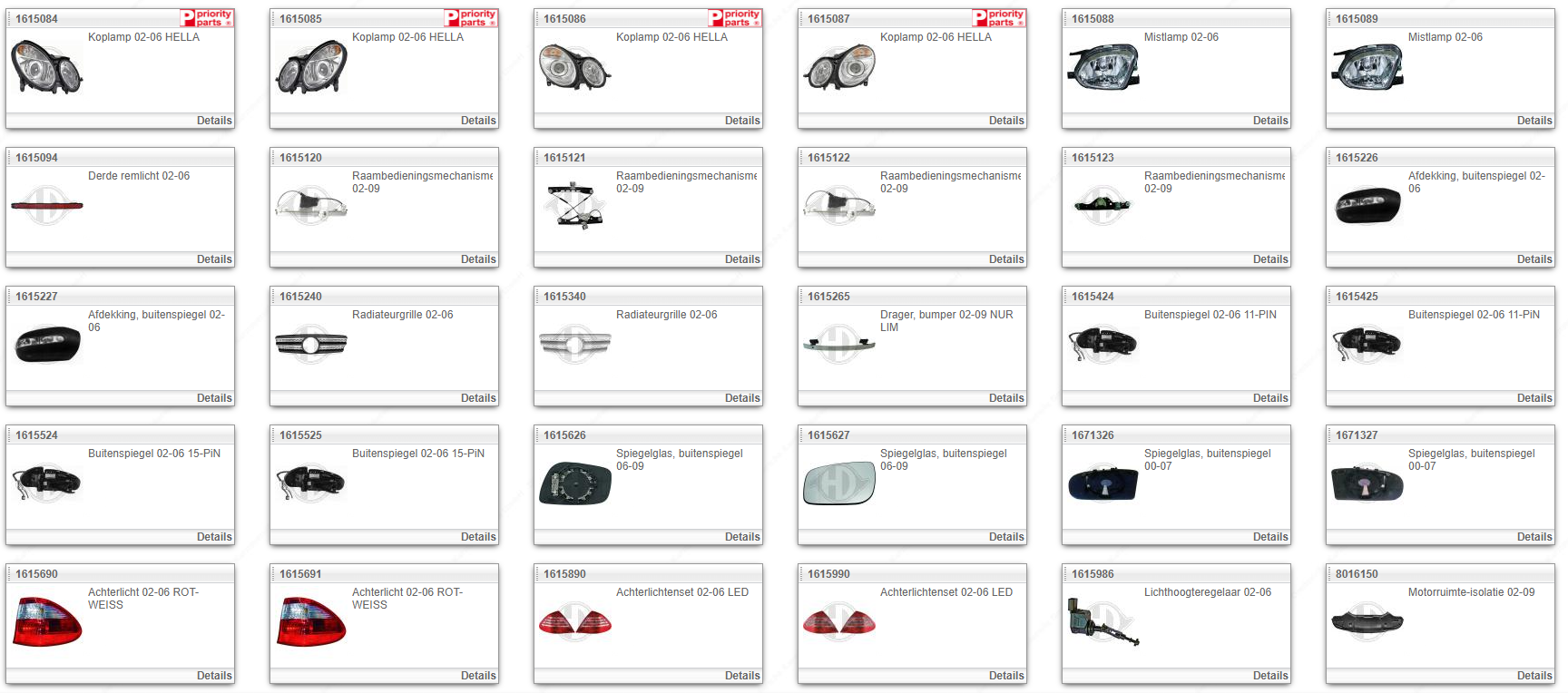
Task: Open the priority parts badge on card 1615084
Action: click(x=207, y=17)
